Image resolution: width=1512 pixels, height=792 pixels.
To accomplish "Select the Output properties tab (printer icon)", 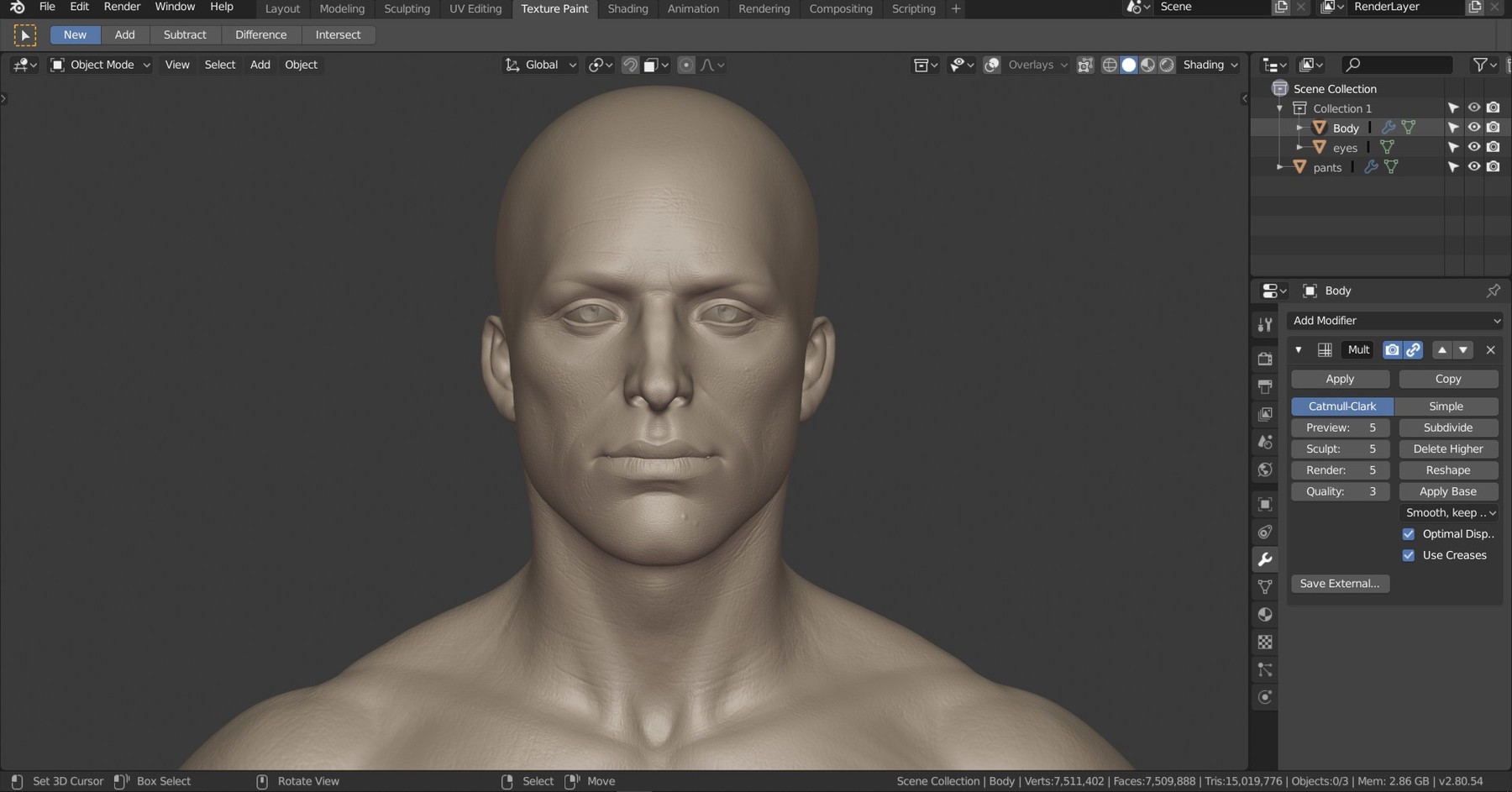I will (x=1266, y=386).
